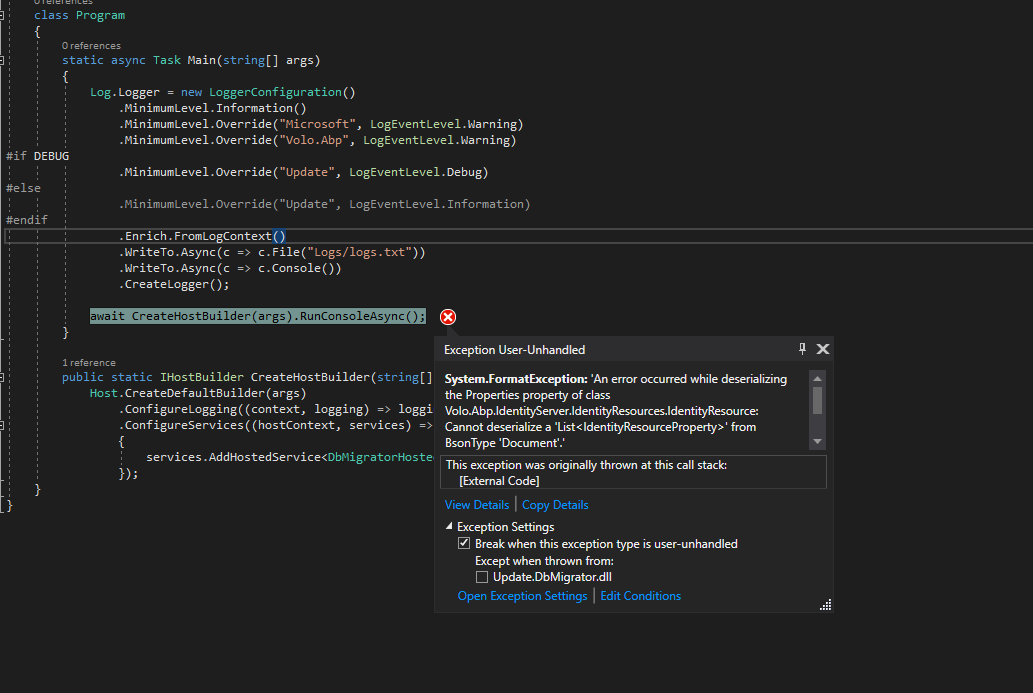This screenshot has height=693, width=1033.
Task: Check the Update.DbMigrator.dll exception checkbox
Action: coord(482,577)
